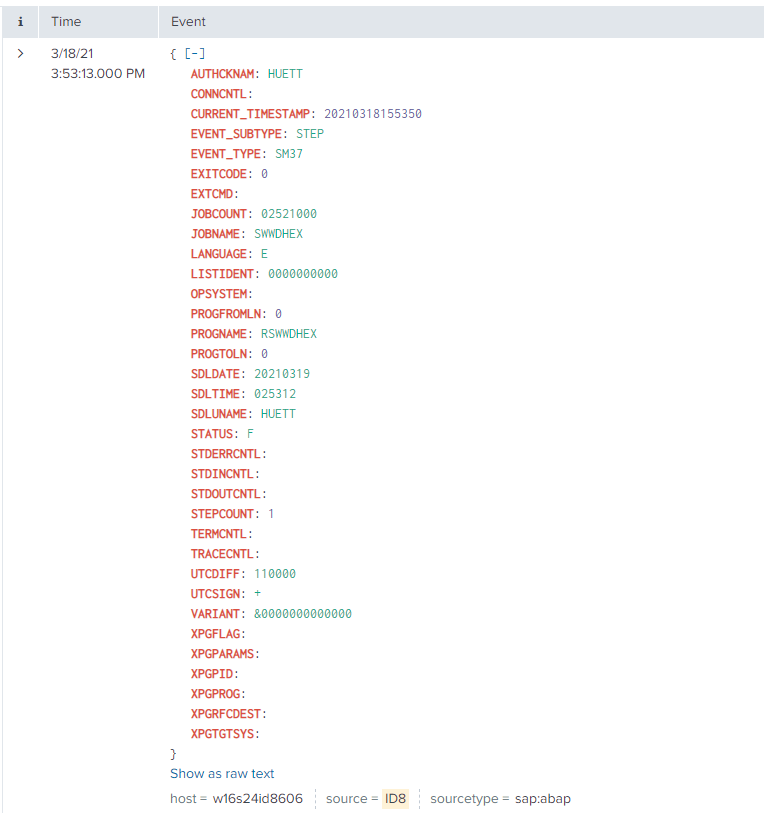Select host value w16s24id8606
Image resolution: width=764 pixels, height=813 pixels.
(x=257, y=799)
